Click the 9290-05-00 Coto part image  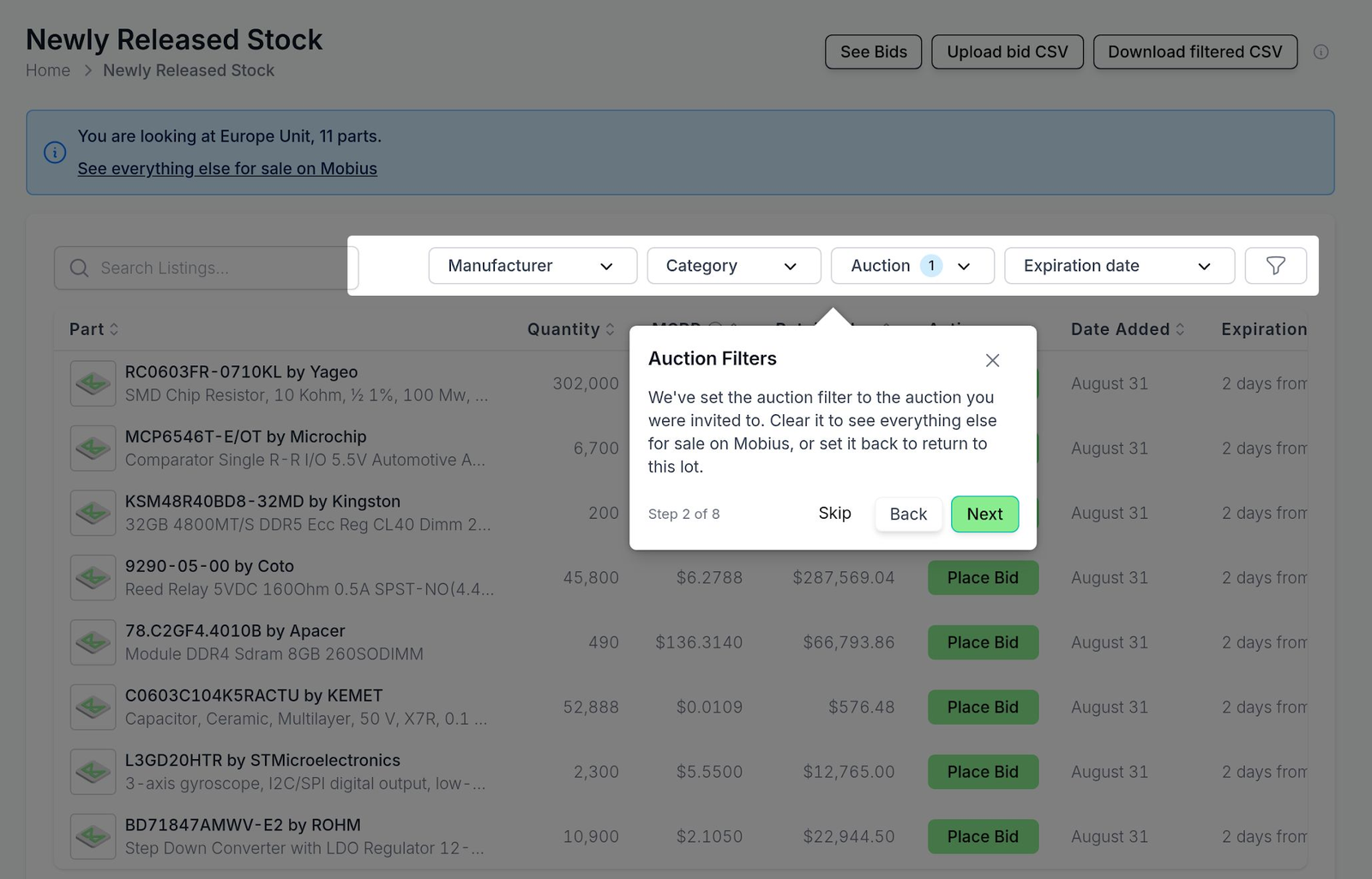(x=93, y=578)
